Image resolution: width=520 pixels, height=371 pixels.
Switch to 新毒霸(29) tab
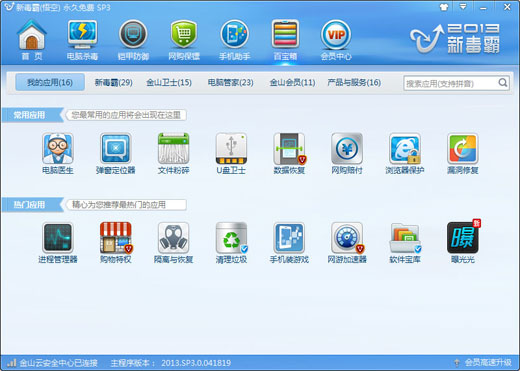click(x=114, y=82)
